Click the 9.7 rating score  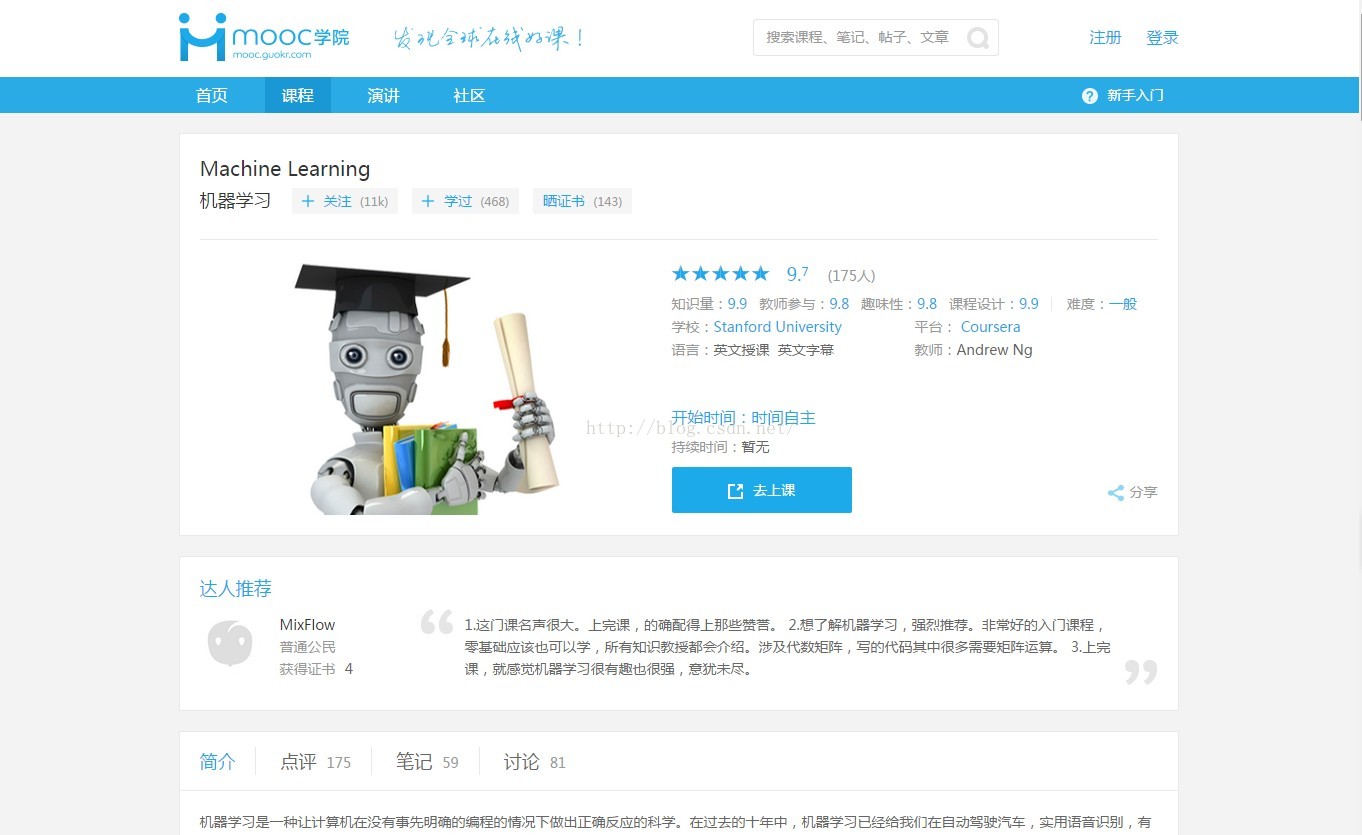click(798, 274)
